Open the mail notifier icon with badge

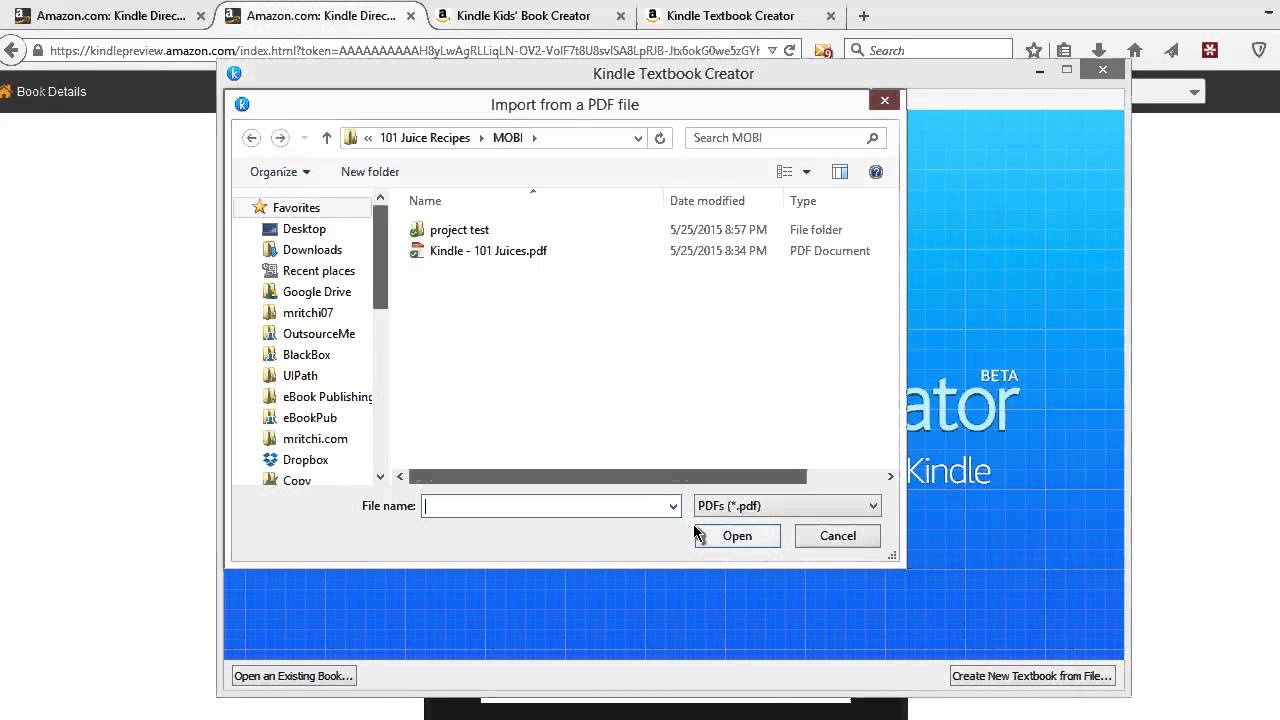[824, 51]
